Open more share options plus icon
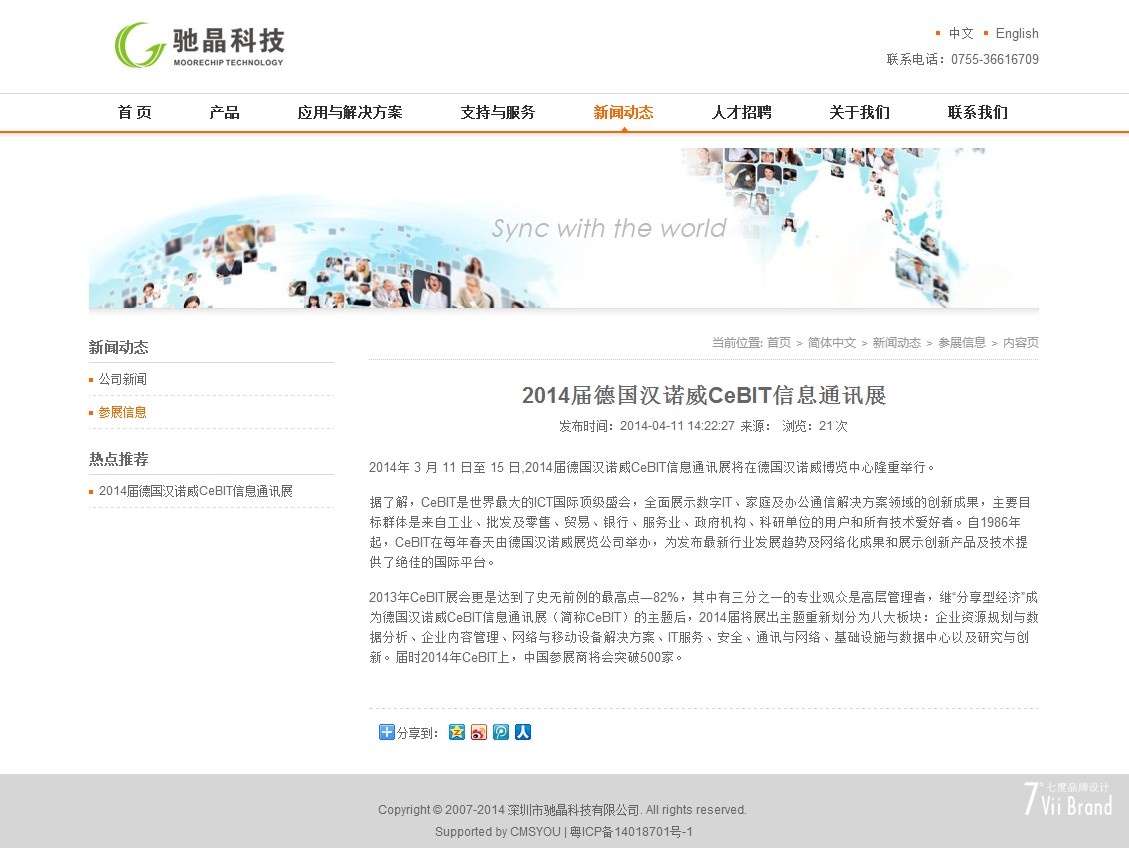 387,732
